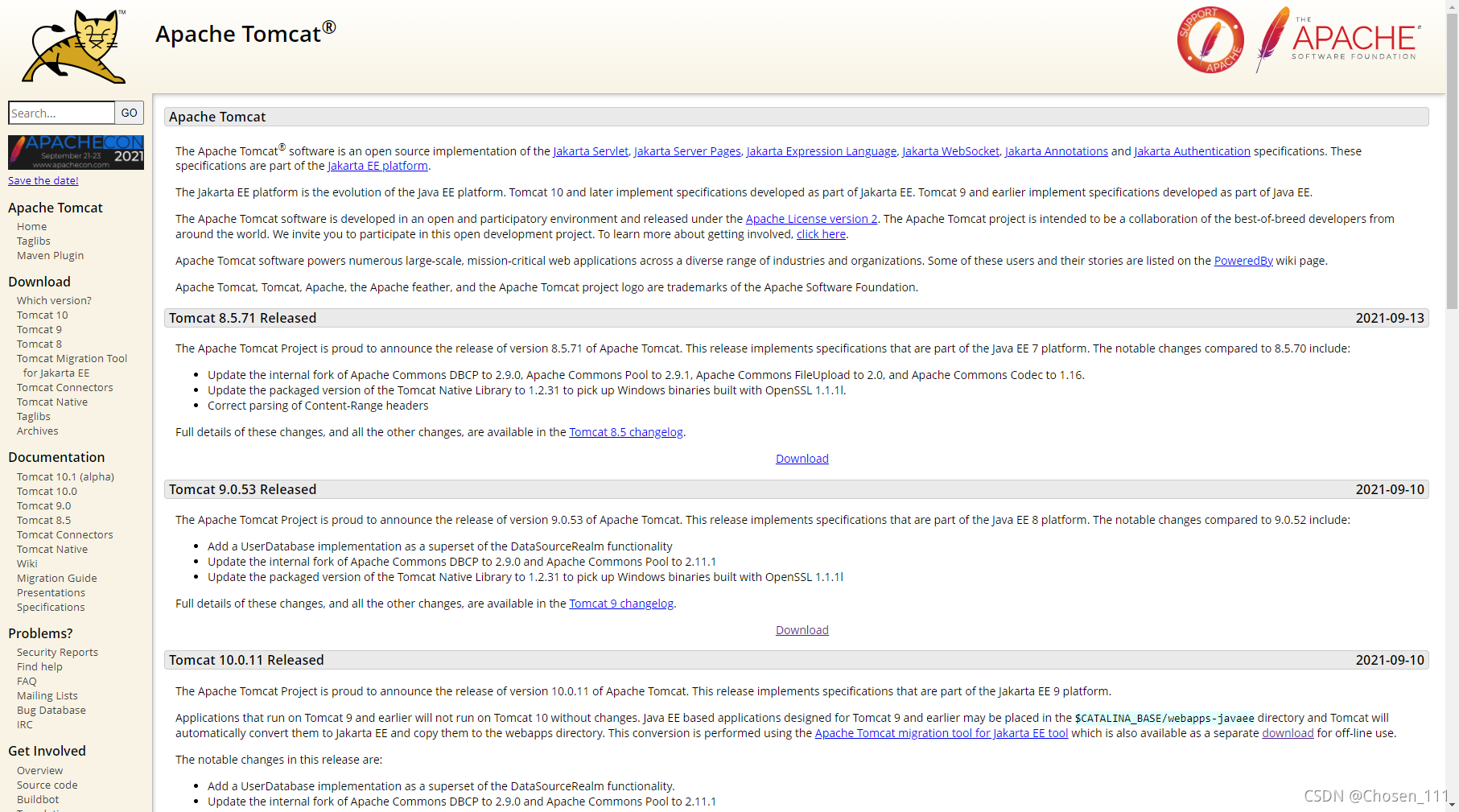Open Tomcat Migration Tool for Jakarta EE

(72, 366)
